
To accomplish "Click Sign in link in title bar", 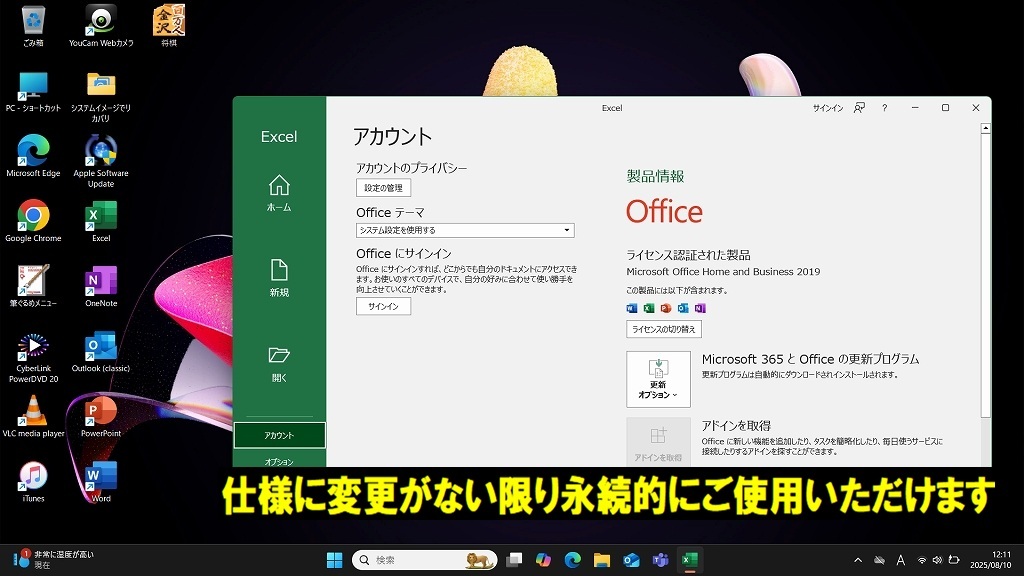I will click(x=827, y=108).
